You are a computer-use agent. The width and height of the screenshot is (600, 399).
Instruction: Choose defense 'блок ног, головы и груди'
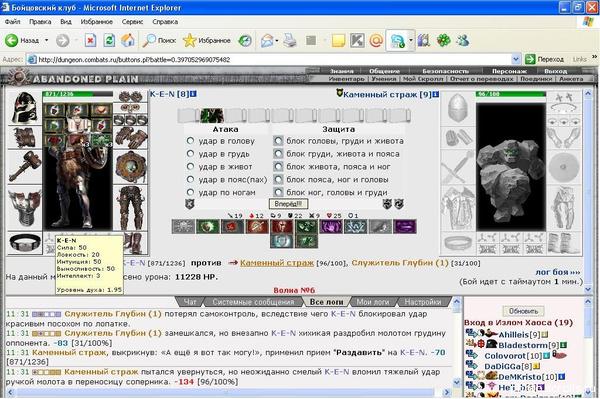coord(278,192)
